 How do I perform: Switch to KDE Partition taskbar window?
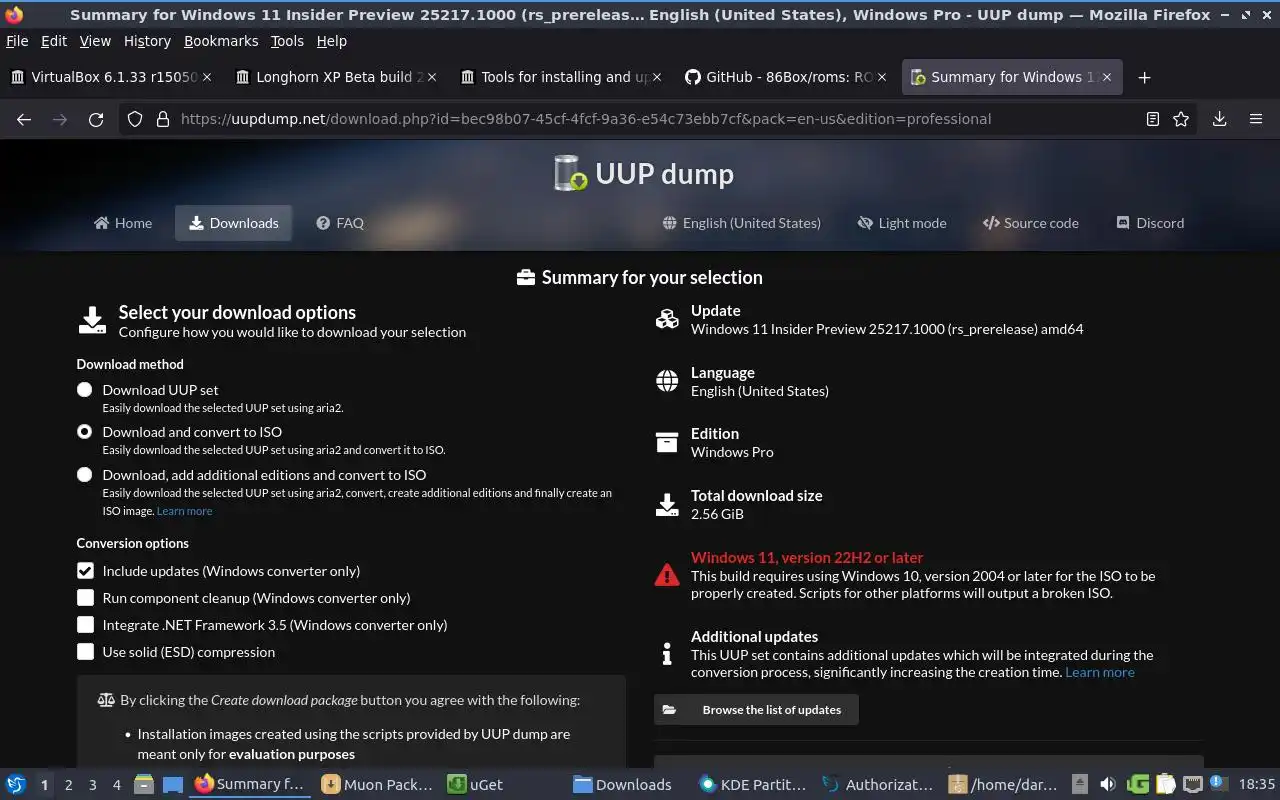coord(753,784)
